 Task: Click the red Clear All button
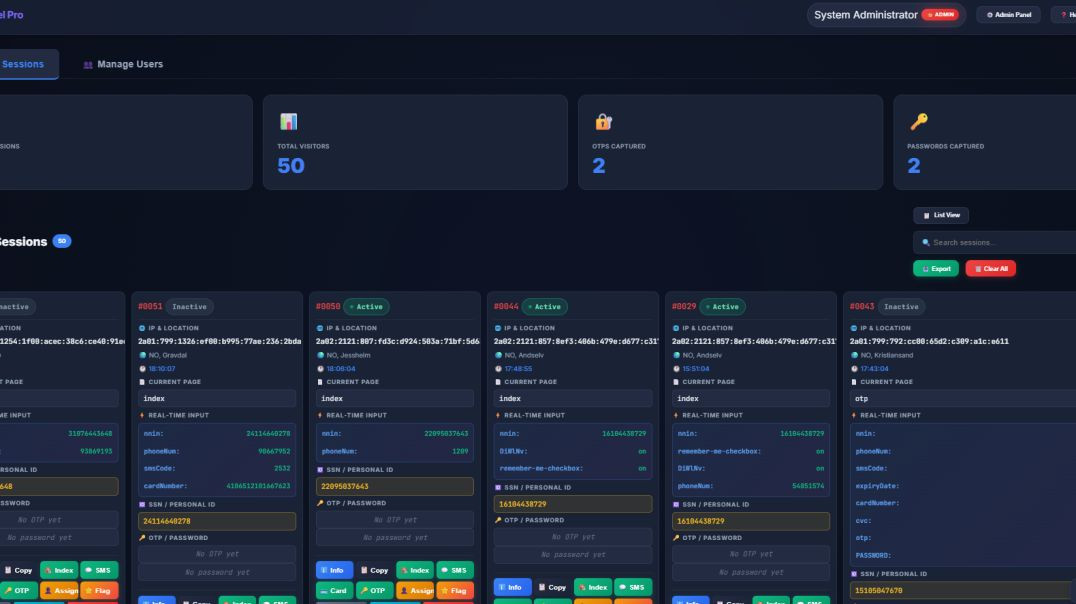coord(990,268)
